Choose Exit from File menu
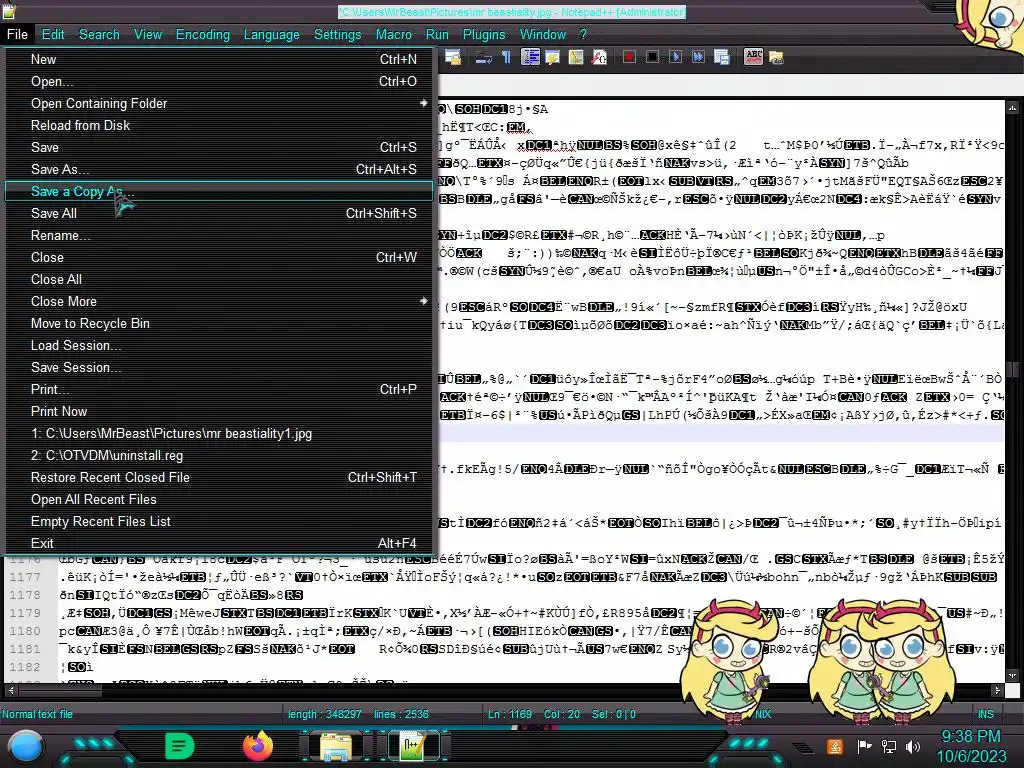 click(219, 543)
